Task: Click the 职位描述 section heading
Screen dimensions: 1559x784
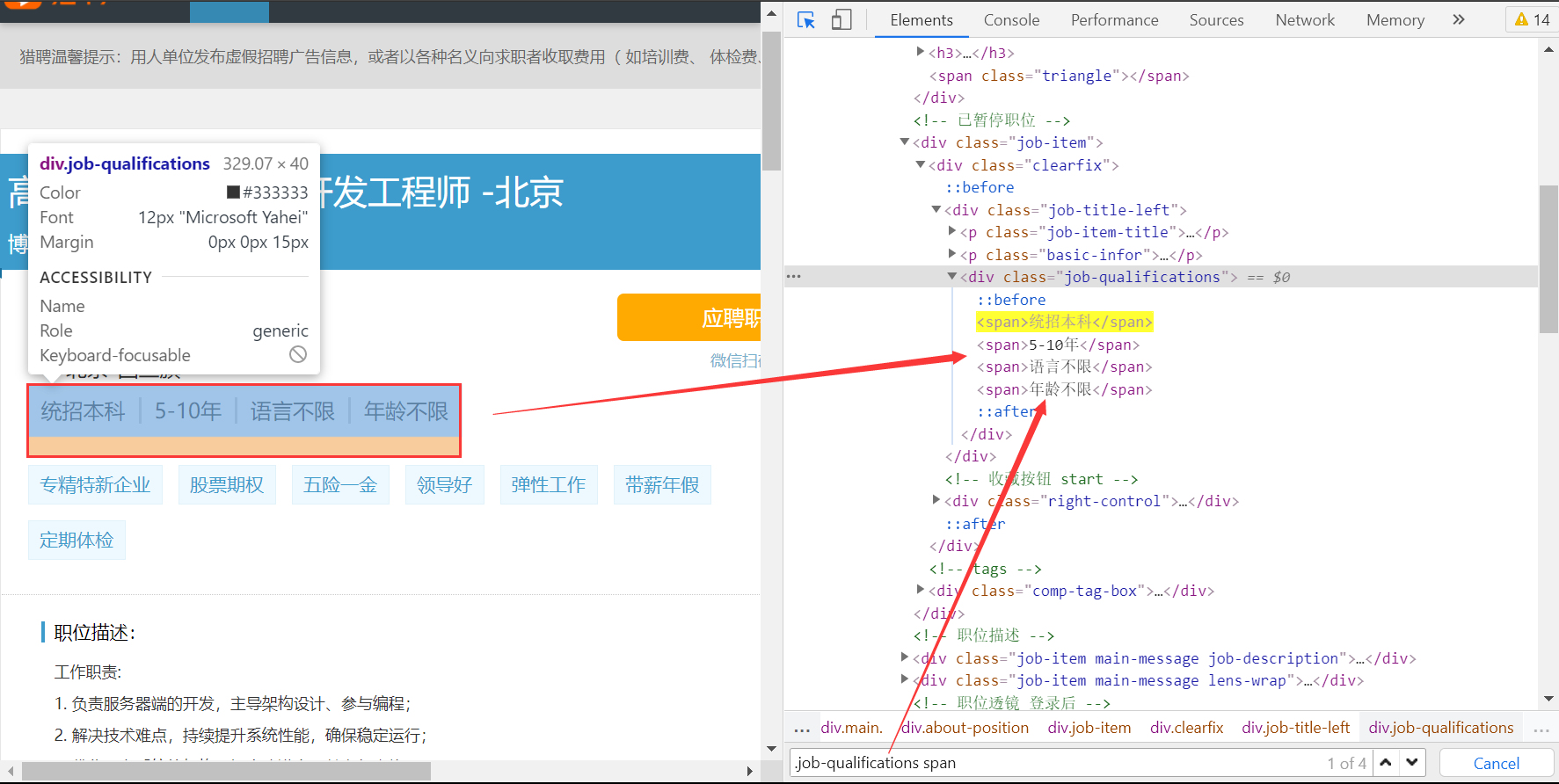Action: point(95,633)
